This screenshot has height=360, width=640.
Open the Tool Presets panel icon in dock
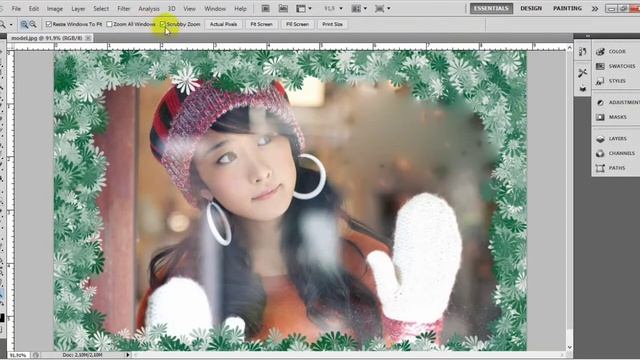(x=582, y=73)
